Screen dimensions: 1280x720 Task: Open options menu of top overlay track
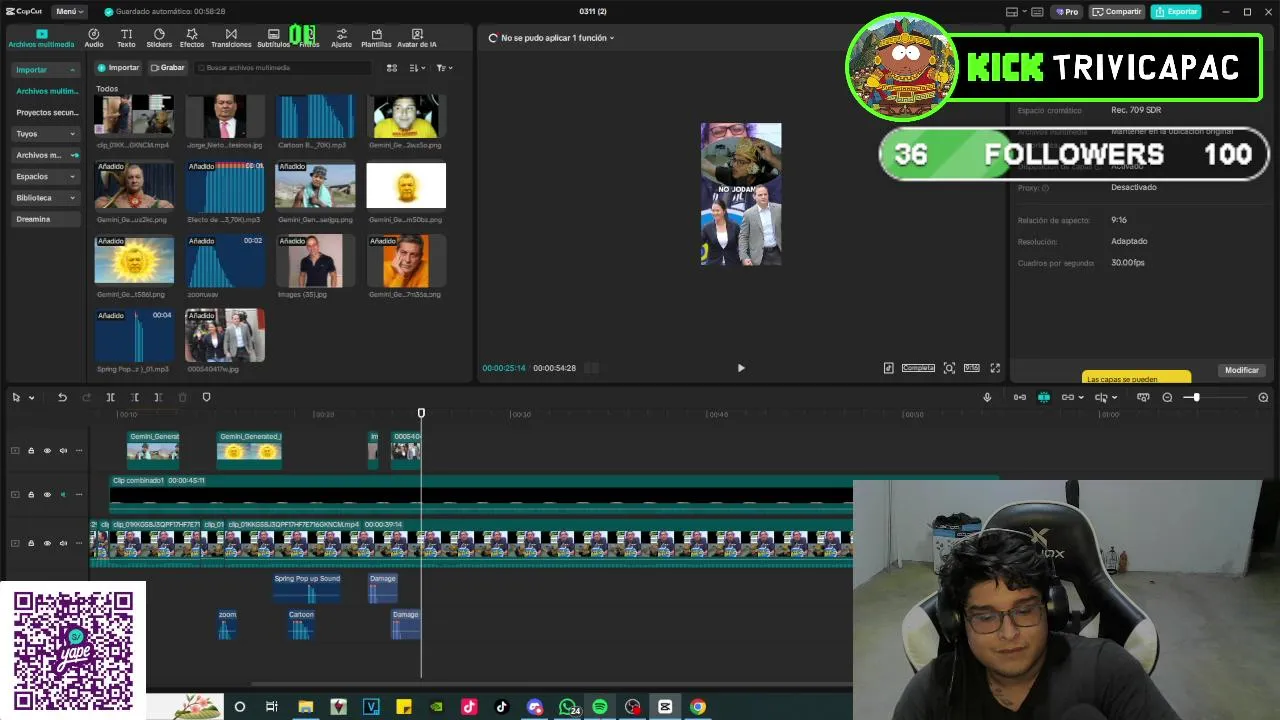pyautogui.click(x=79, y=450)
